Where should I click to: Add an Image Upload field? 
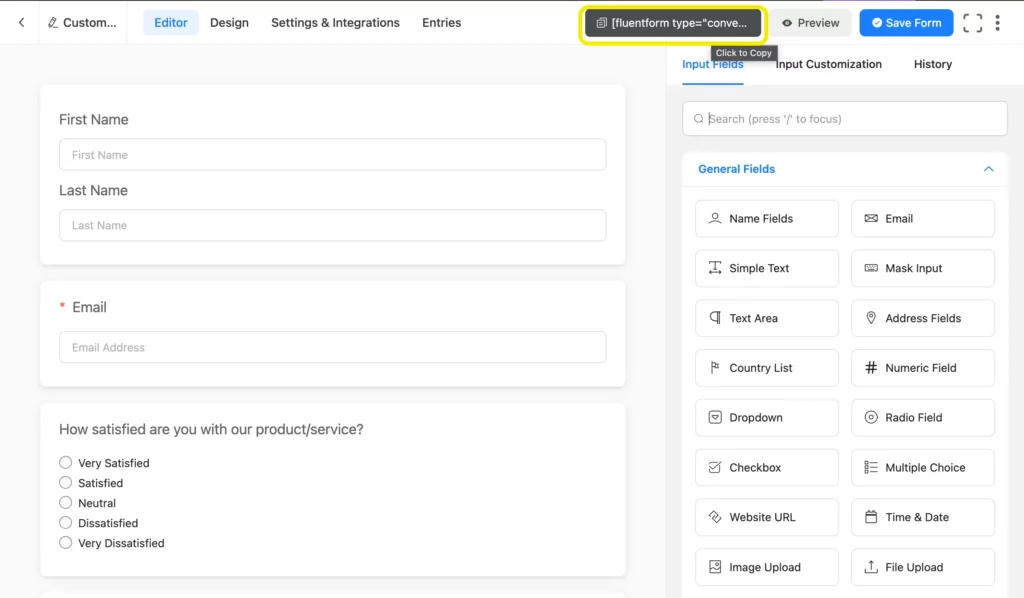click(767, 567)
